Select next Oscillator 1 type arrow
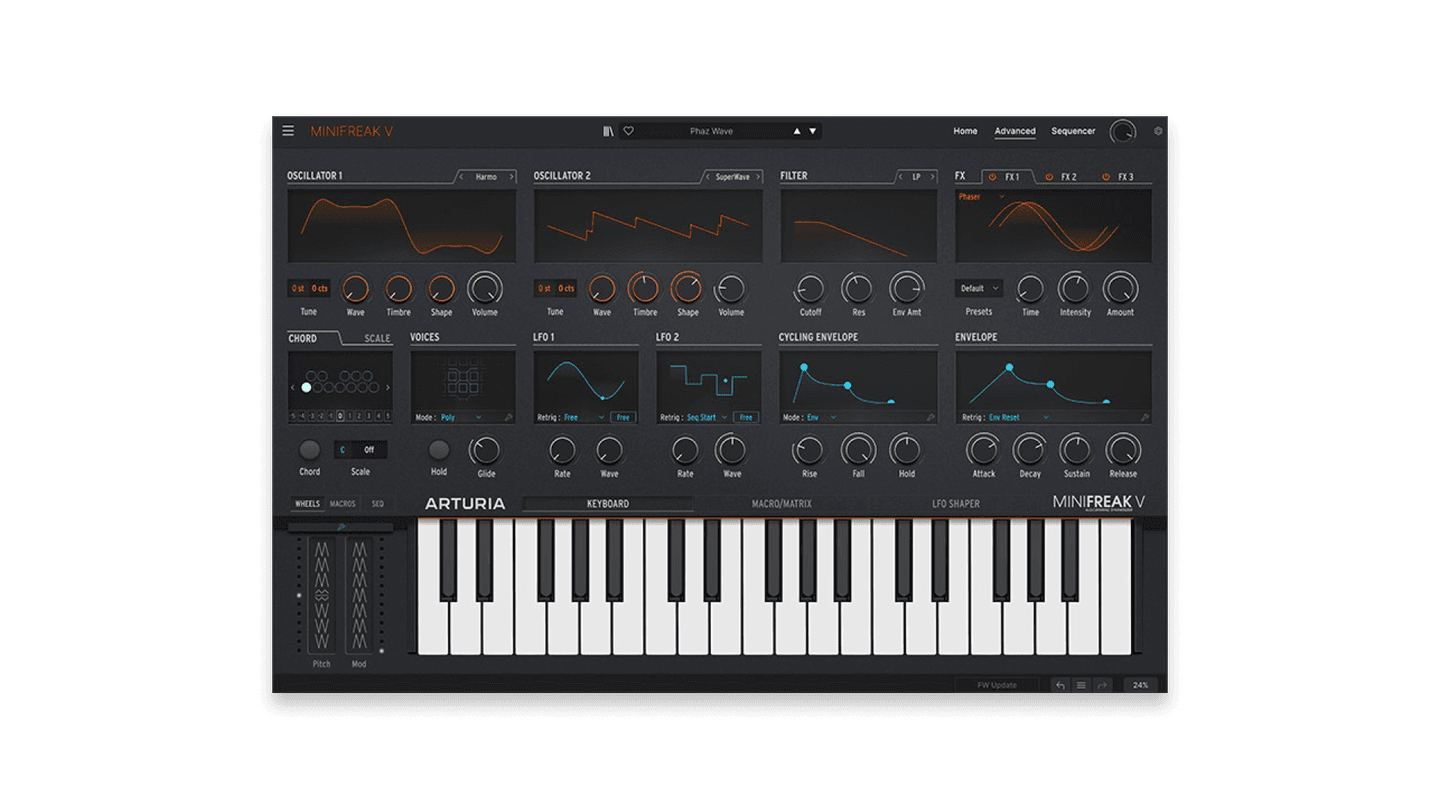This screenshot has width=1440, height=810. (511, 177)
